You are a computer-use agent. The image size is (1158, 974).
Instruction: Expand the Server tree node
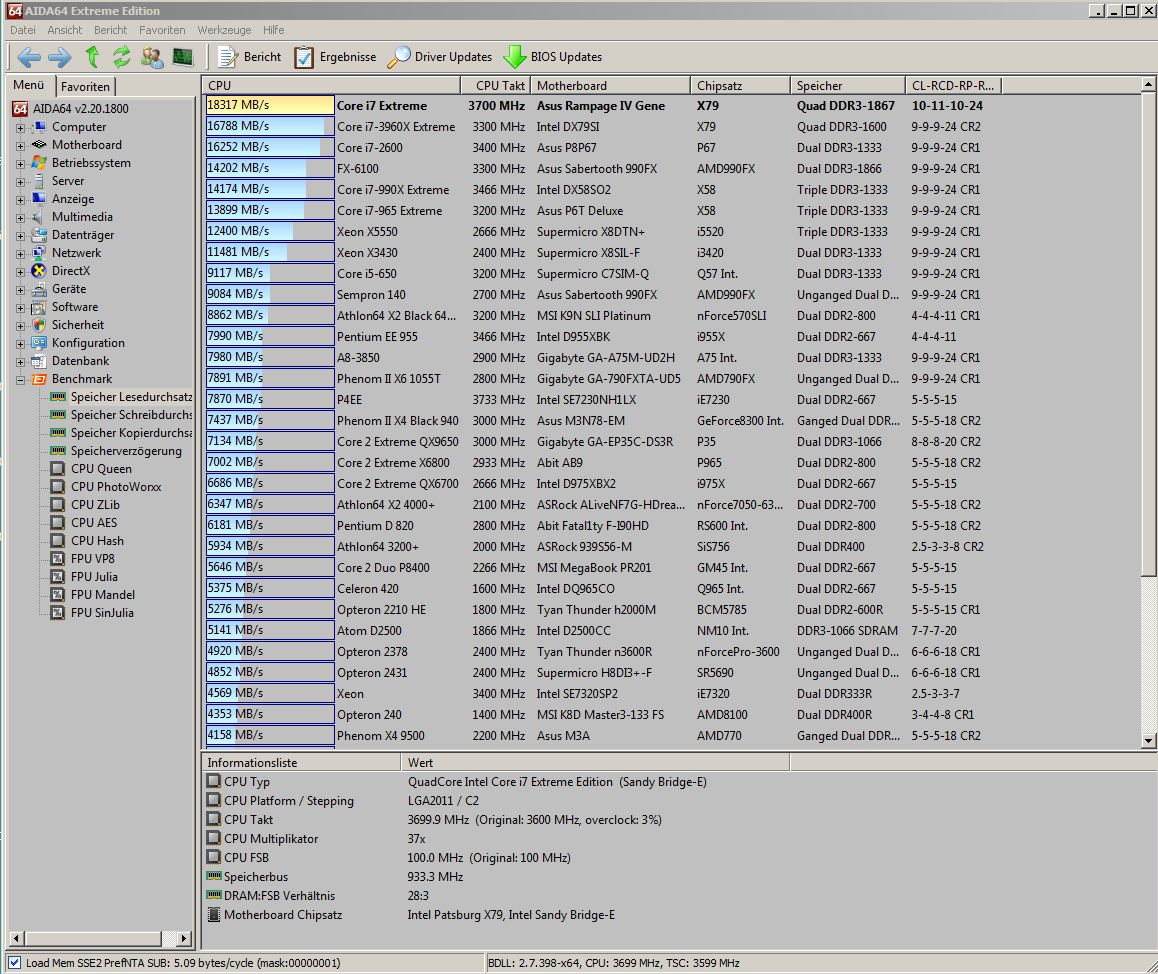click(21, 182)
